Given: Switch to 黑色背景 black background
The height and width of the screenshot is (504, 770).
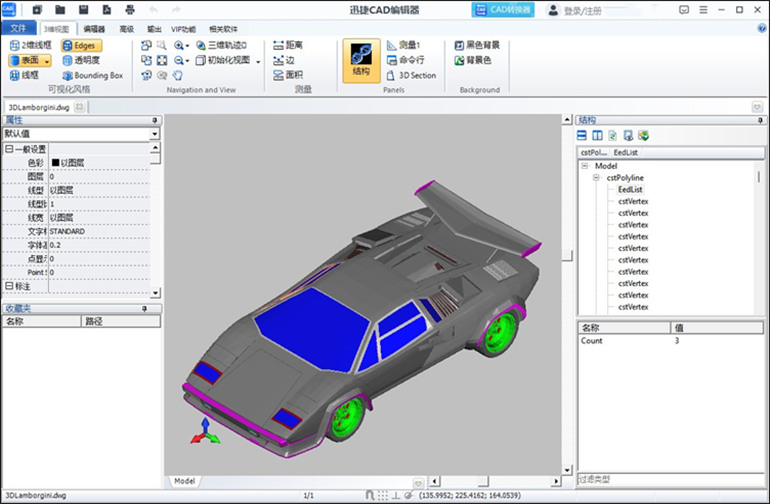Looking at the screenshot, I should pos(476,45).
